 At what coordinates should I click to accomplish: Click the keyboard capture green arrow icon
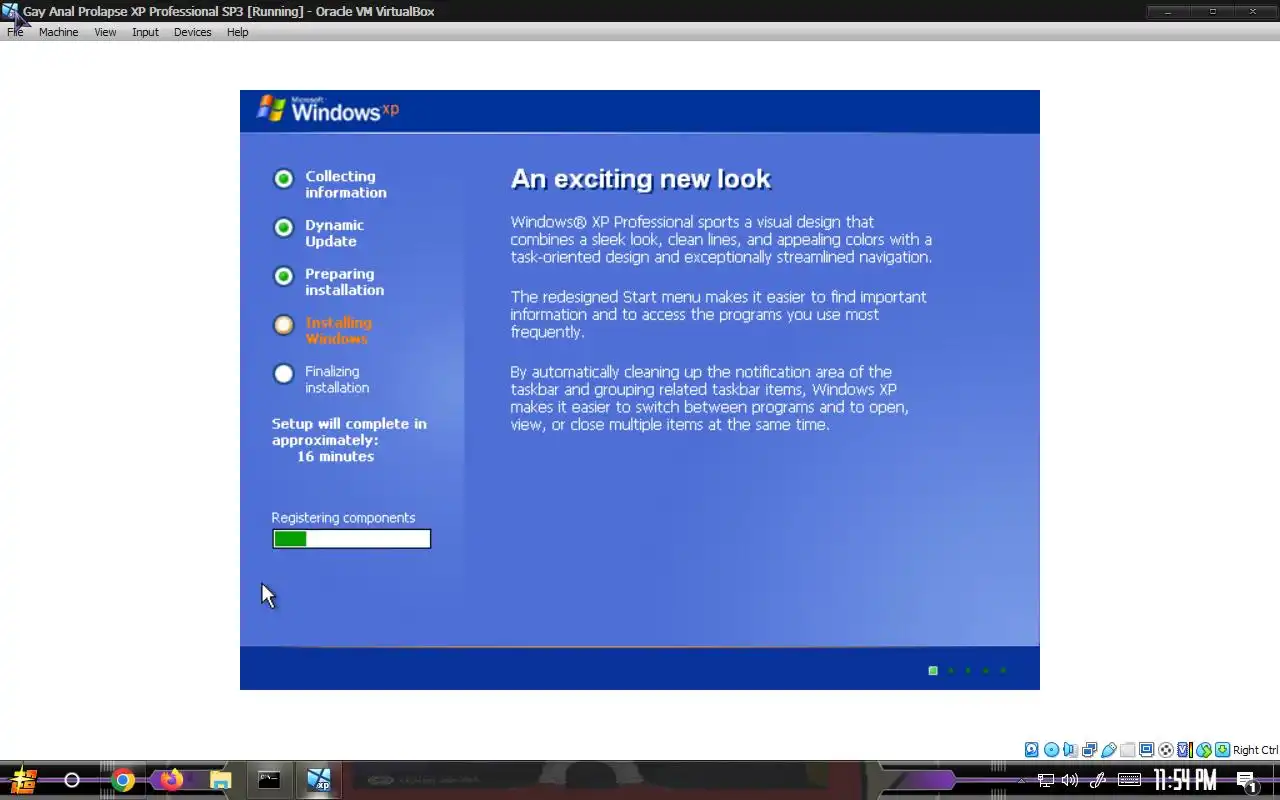1222,750
